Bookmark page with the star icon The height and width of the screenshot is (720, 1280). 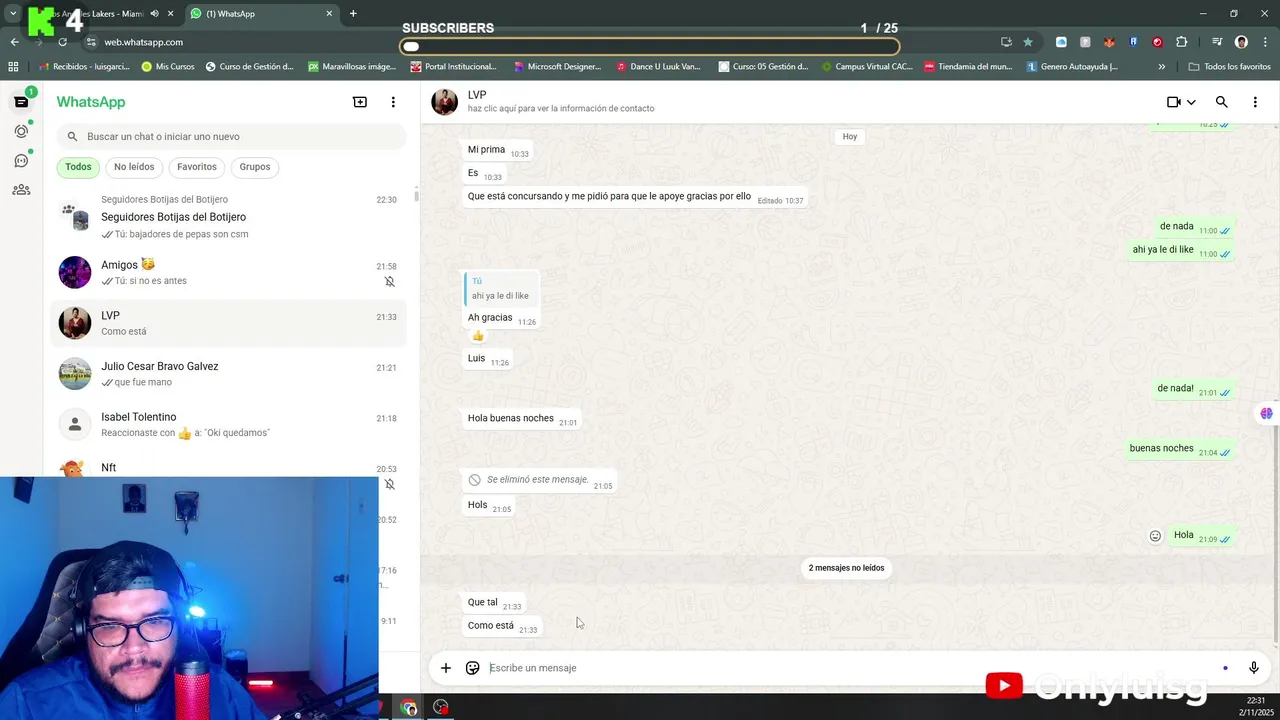click(x=1028, y=42)
